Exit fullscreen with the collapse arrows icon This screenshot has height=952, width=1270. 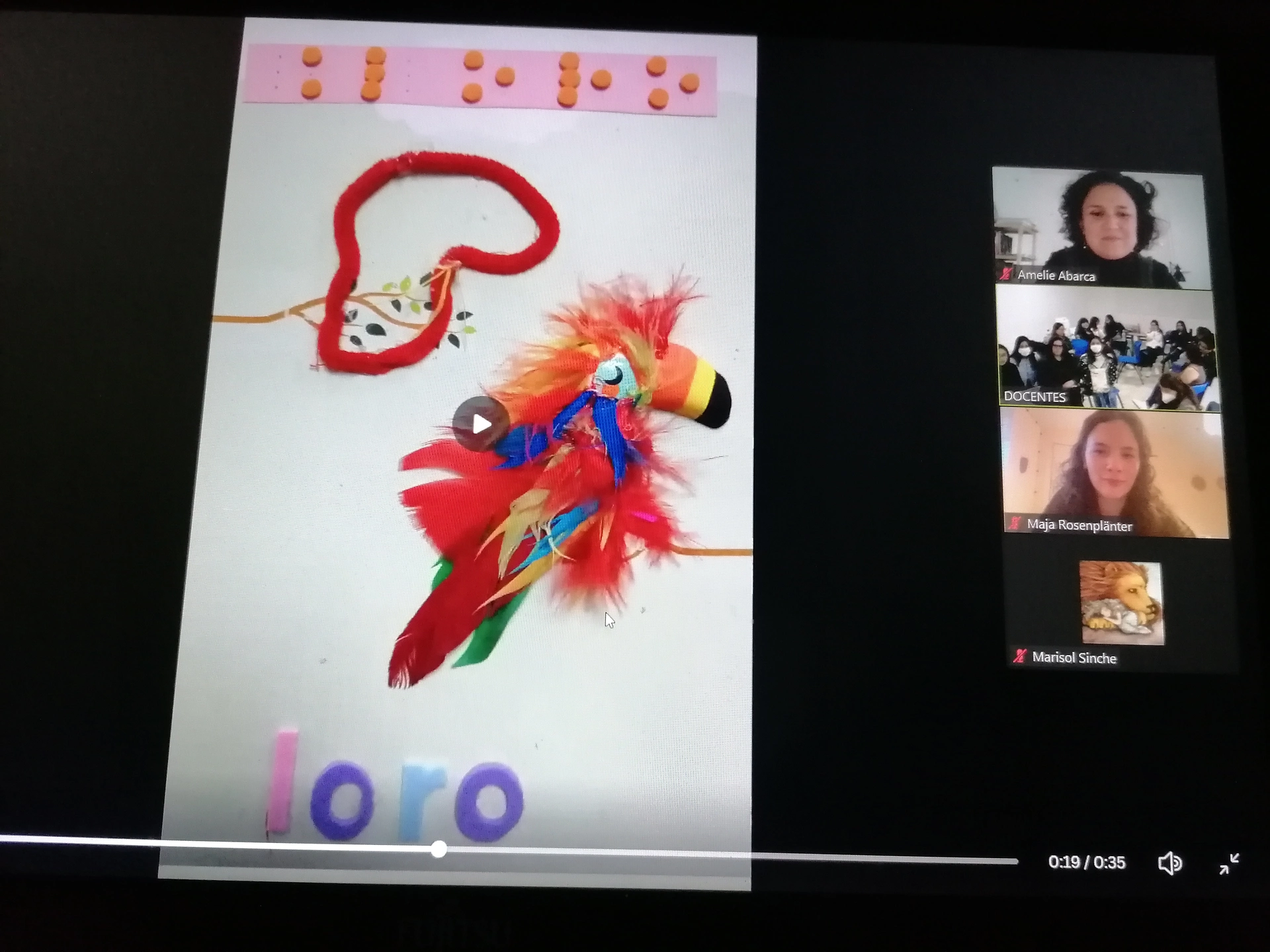[1229, 863]
